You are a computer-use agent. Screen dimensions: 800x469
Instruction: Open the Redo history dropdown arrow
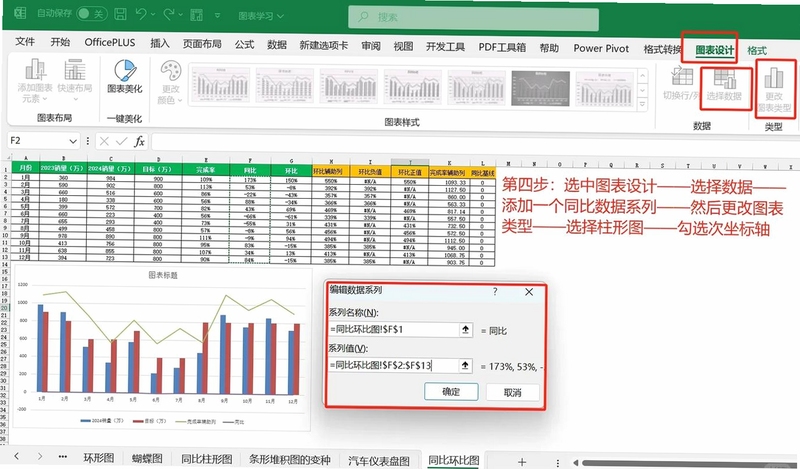181,15
